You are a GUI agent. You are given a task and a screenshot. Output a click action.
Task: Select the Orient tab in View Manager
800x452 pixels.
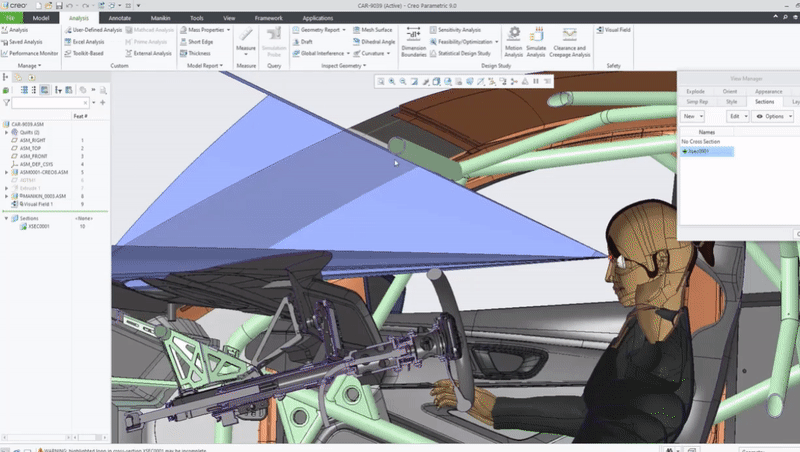click(729, 91)
